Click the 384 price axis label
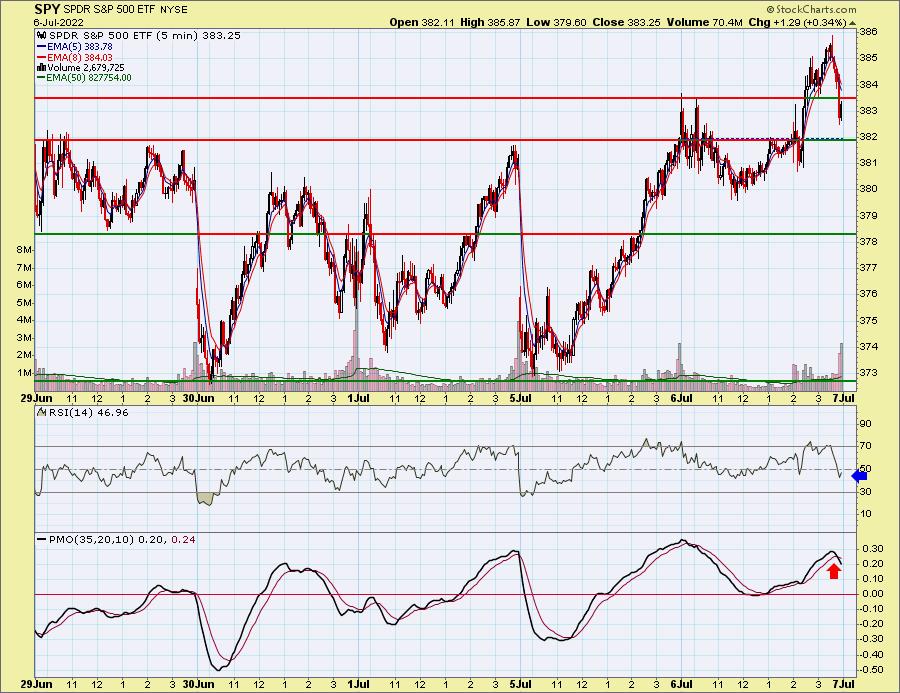 click(869, 84)
